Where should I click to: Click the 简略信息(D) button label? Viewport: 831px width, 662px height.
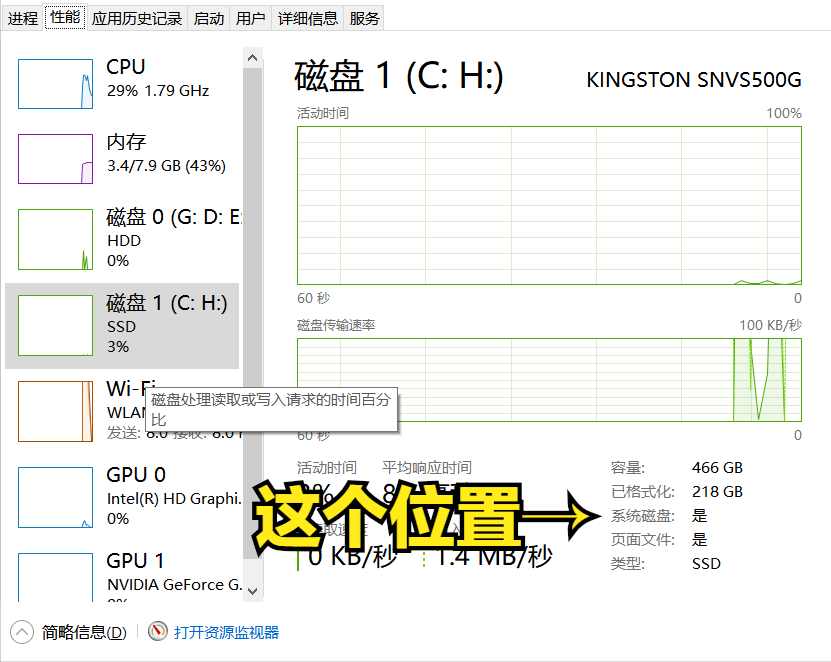click(x=84, y=632)
